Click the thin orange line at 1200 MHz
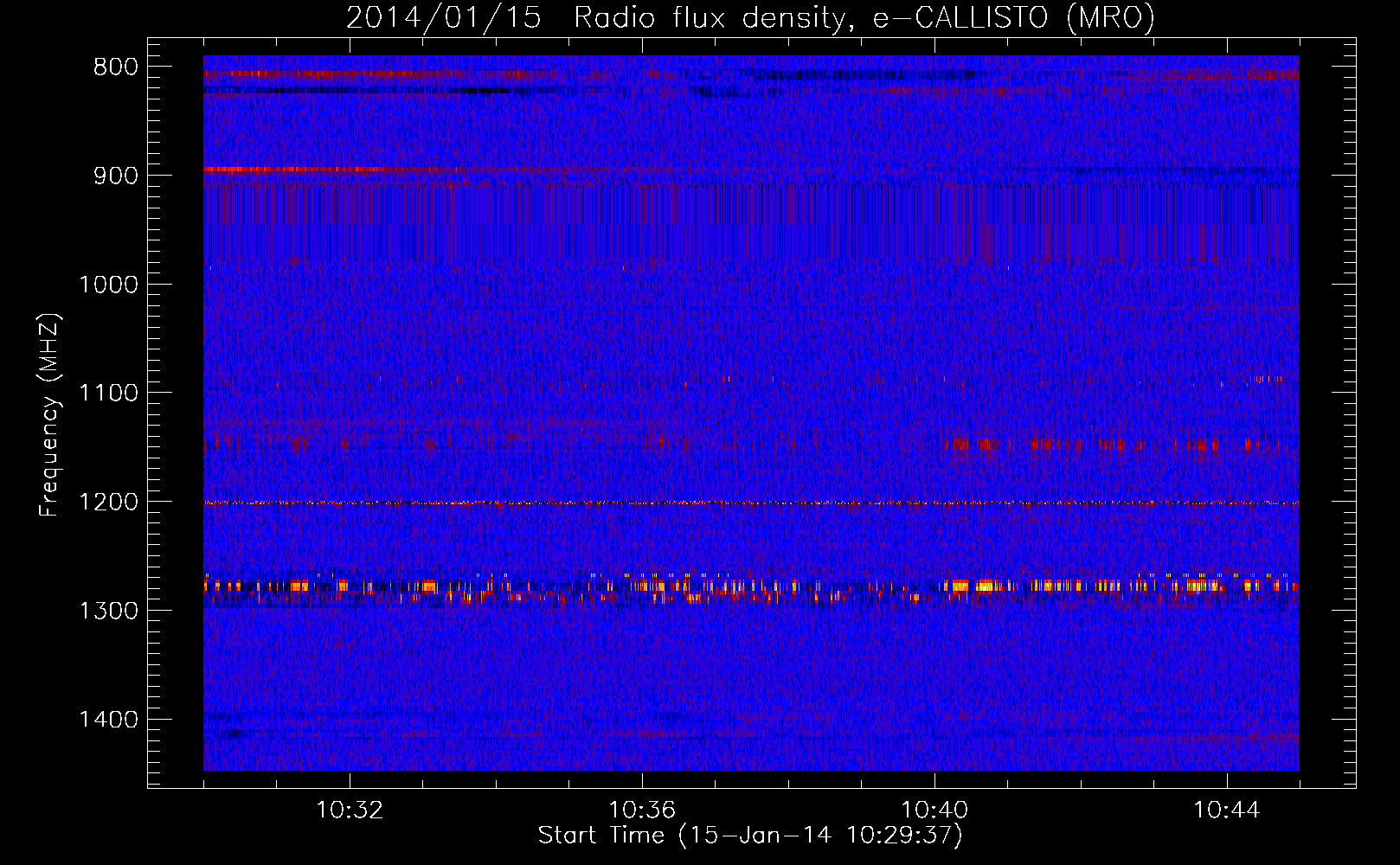Screen dimensions: 1400x865 pos(751,503)
